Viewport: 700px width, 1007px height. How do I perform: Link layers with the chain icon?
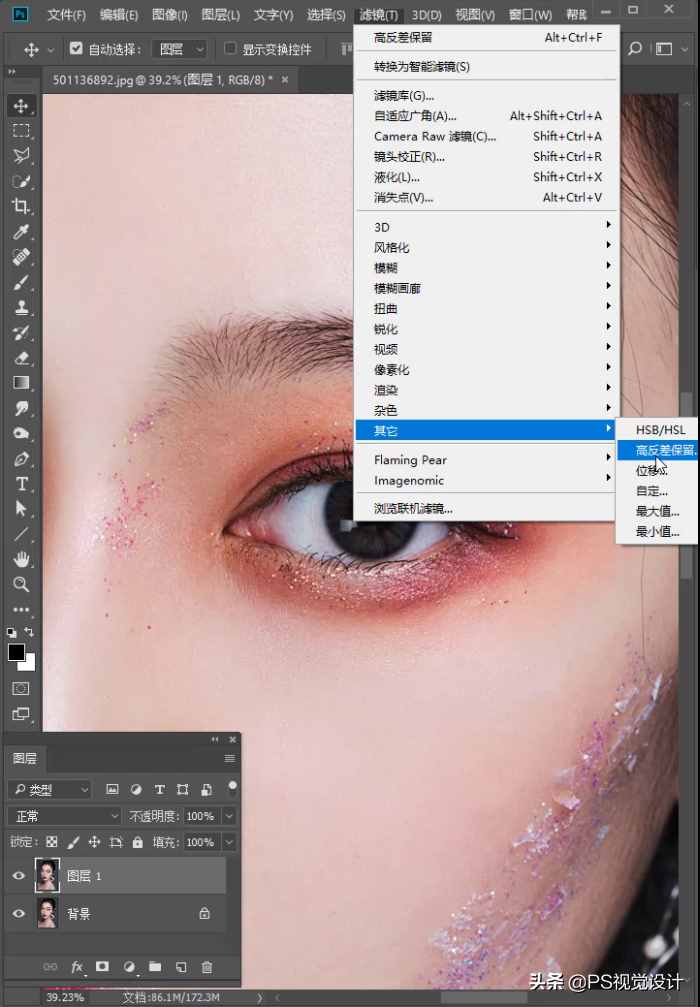49,967
